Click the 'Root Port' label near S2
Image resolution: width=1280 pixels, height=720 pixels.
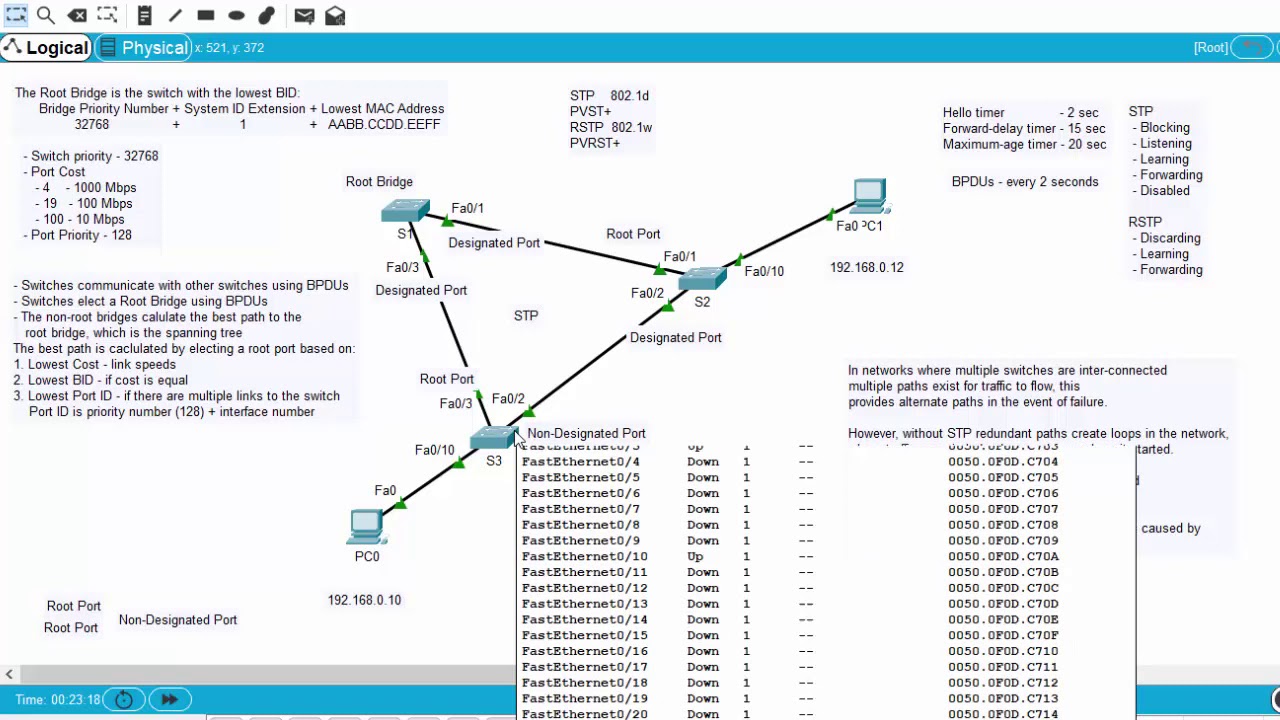[x=633, y=233]
